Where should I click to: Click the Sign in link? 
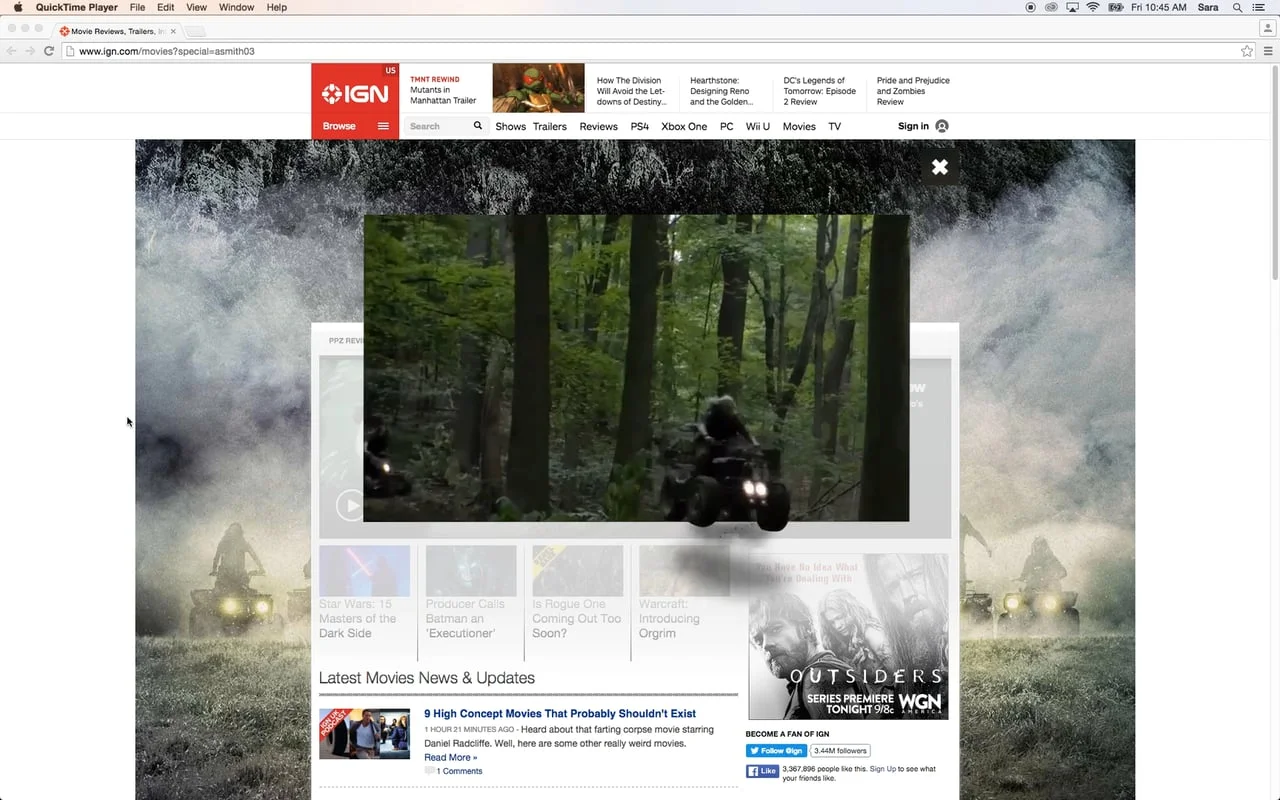[913, 126]
